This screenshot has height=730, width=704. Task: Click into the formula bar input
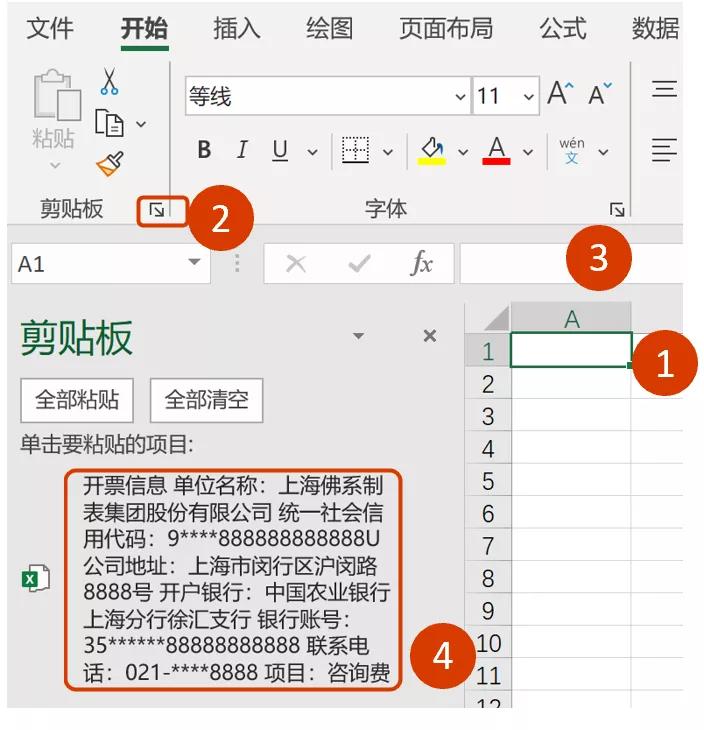pyautogui.click(x=571, y=263)
